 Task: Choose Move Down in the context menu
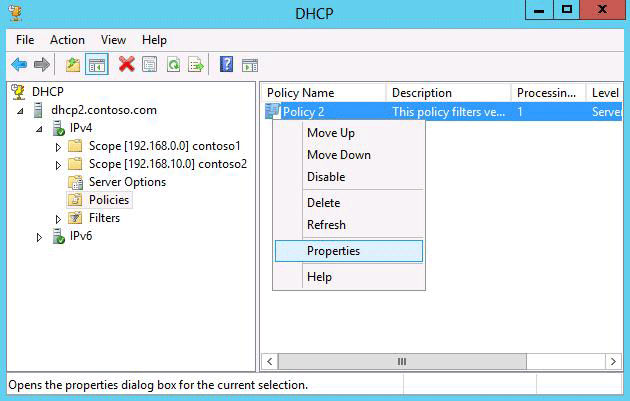tap(338, 155)
